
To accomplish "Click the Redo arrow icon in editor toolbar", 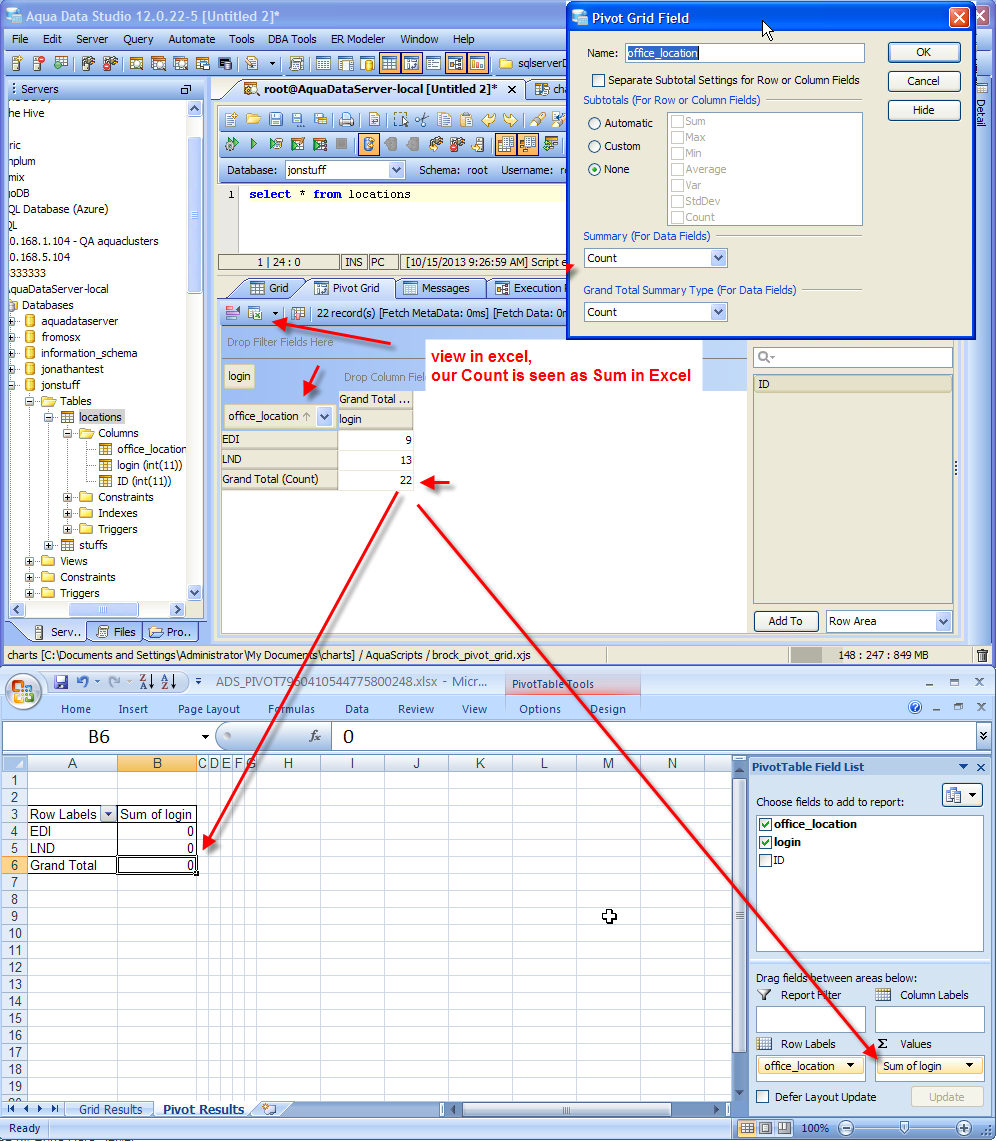I will (x=510, y=119).
